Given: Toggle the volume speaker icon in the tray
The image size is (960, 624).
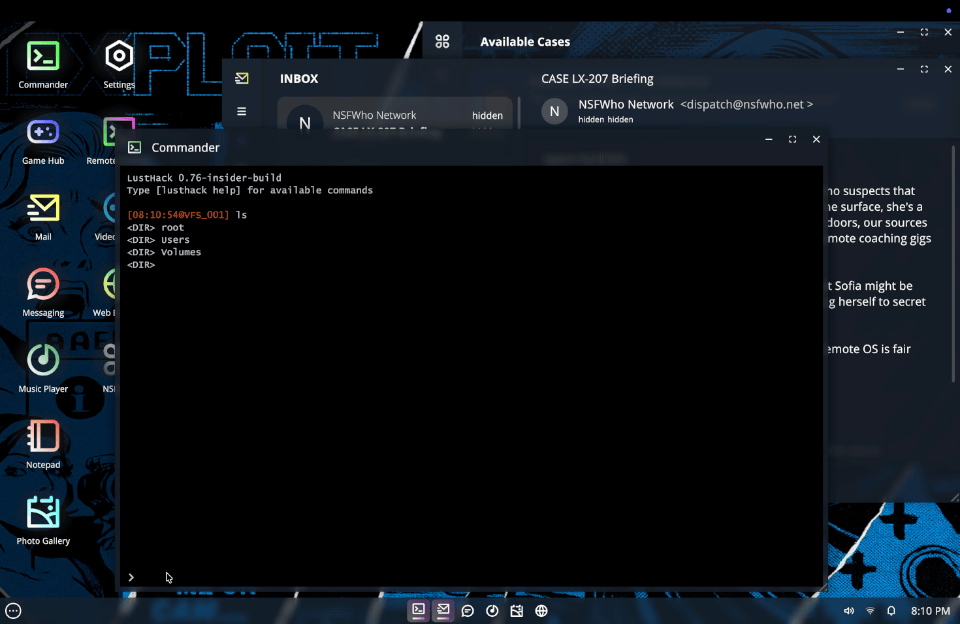Looking at the screenshot, I should [849, 611].
